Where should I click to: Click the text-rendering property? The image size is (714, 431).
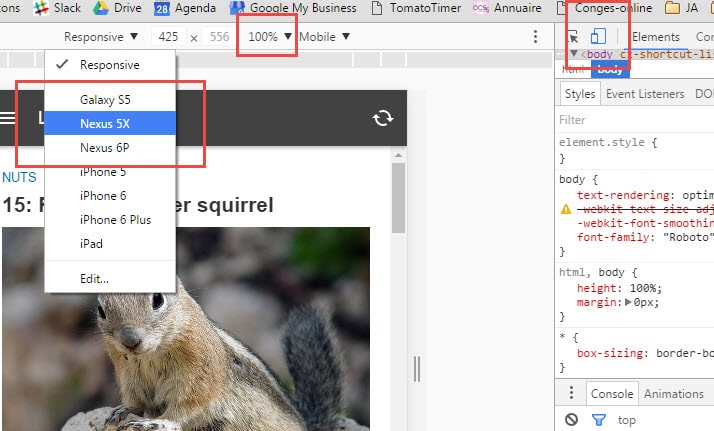[623, 195]
